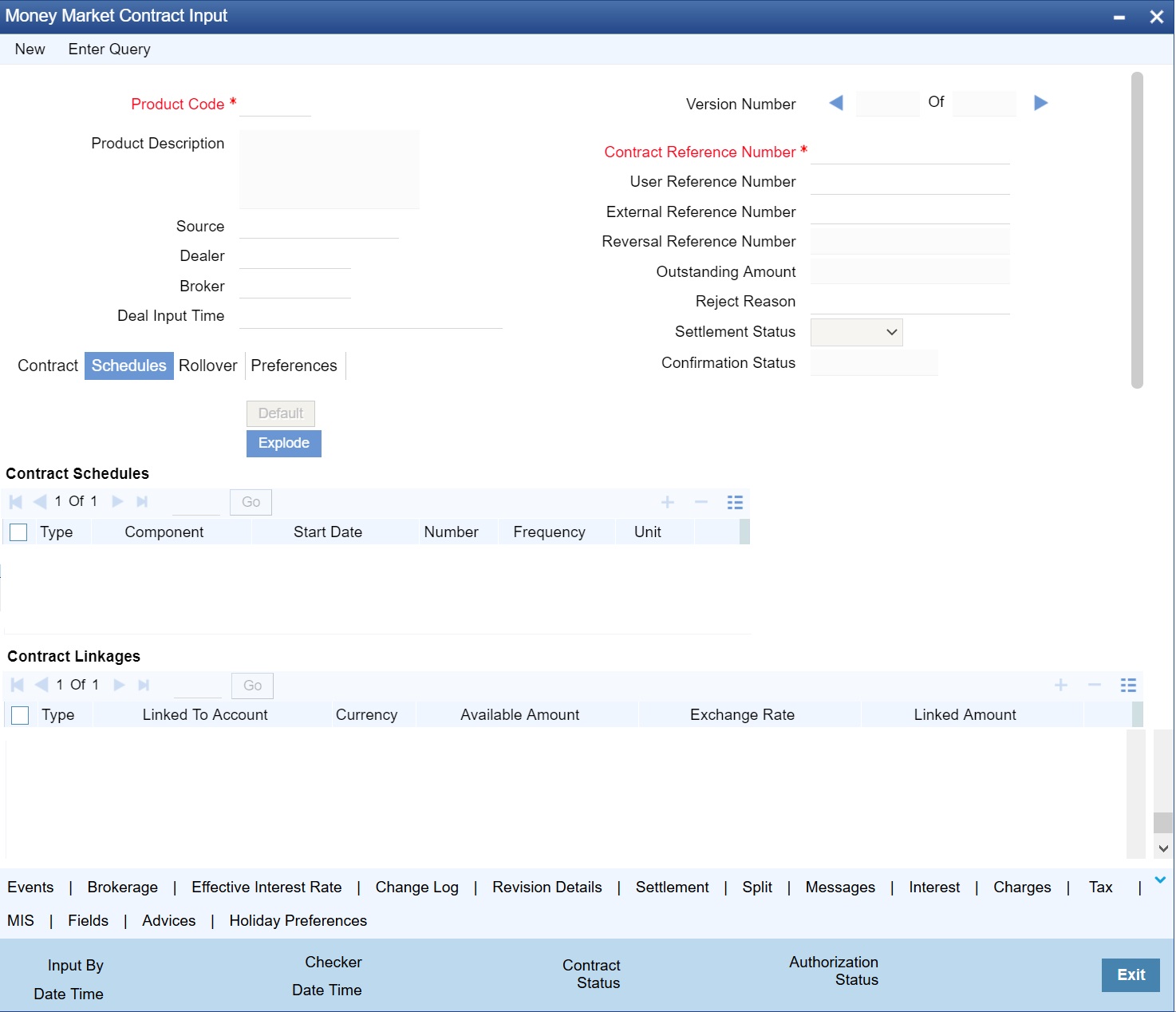Screen dimensions: 1176x1012
Task: Remove a row from Contract Linkages
Action: tap(1093, 685)
